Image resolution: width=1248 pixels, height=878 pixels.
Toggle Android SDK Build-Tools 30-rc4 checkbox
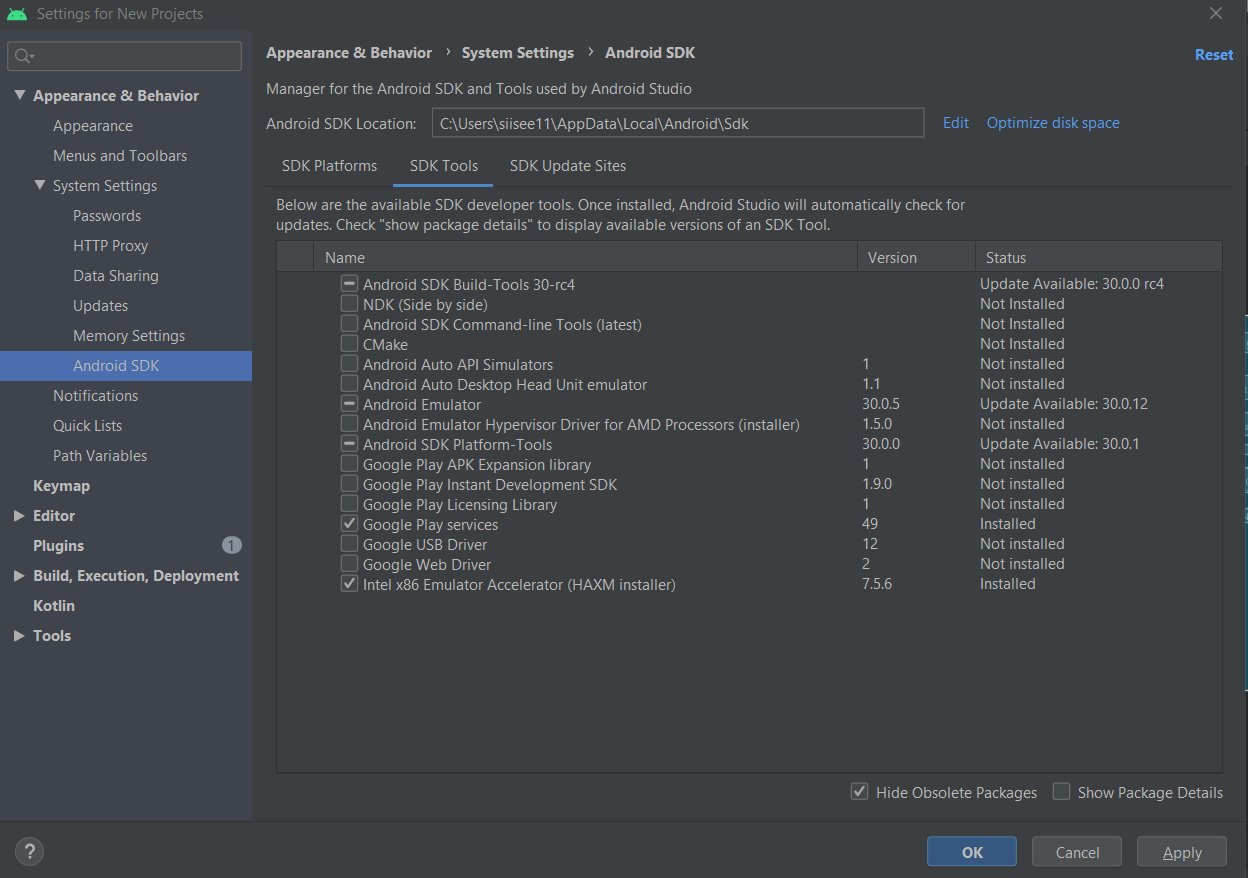[x=349, y=284]
